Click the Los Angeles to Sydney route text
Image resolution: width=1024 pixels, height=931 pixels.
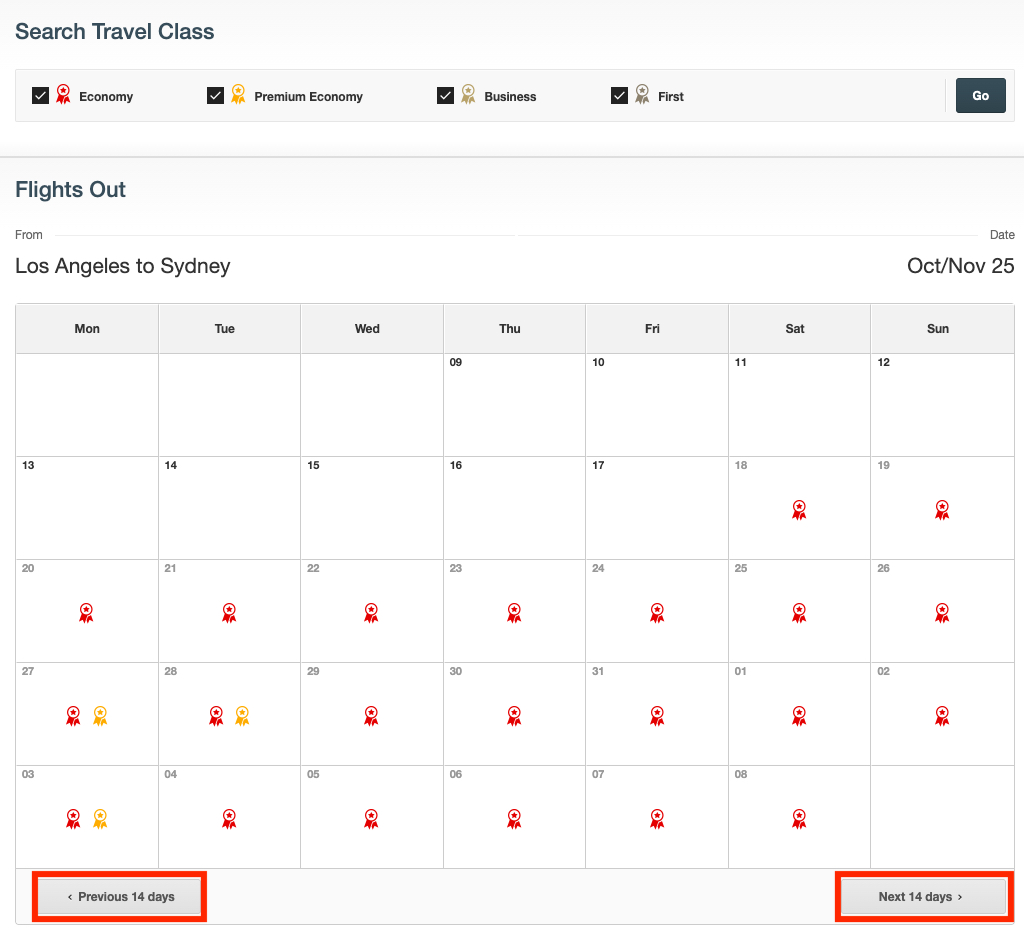coord(123,266)
